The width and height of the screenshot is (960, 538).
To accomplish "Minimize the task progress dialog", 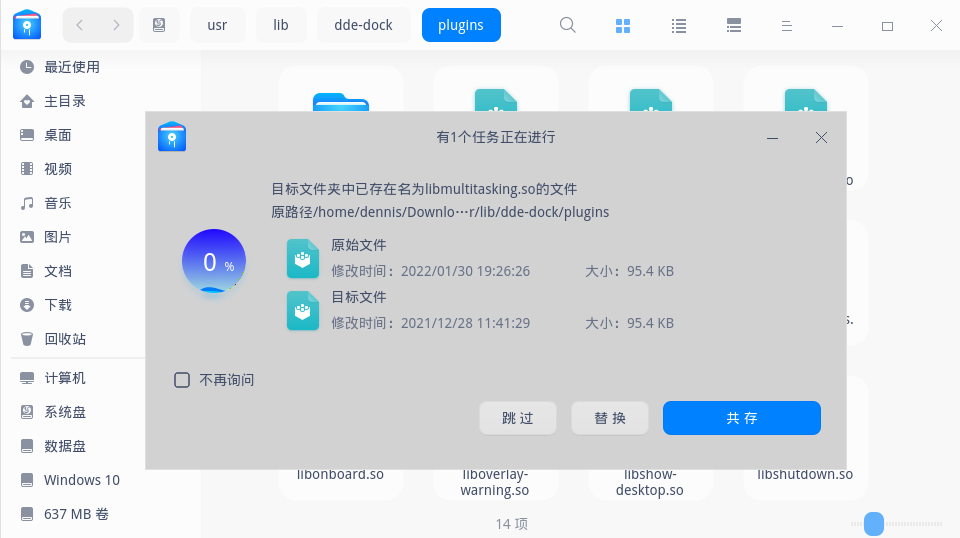I will (773, 138).
